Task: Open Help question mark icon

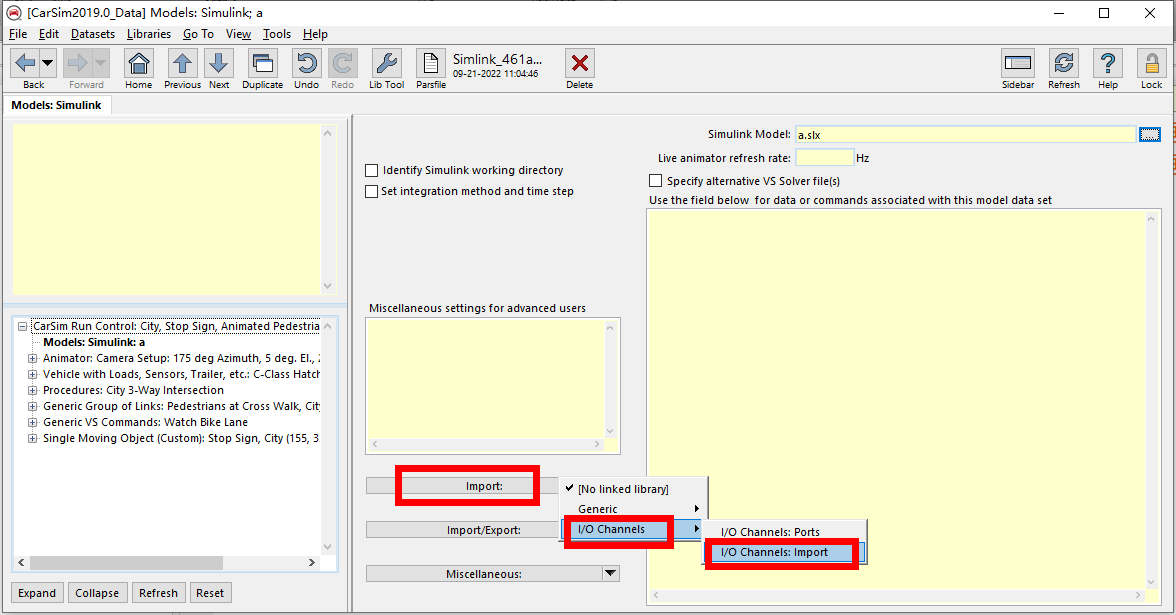Action: point(1108,63)
